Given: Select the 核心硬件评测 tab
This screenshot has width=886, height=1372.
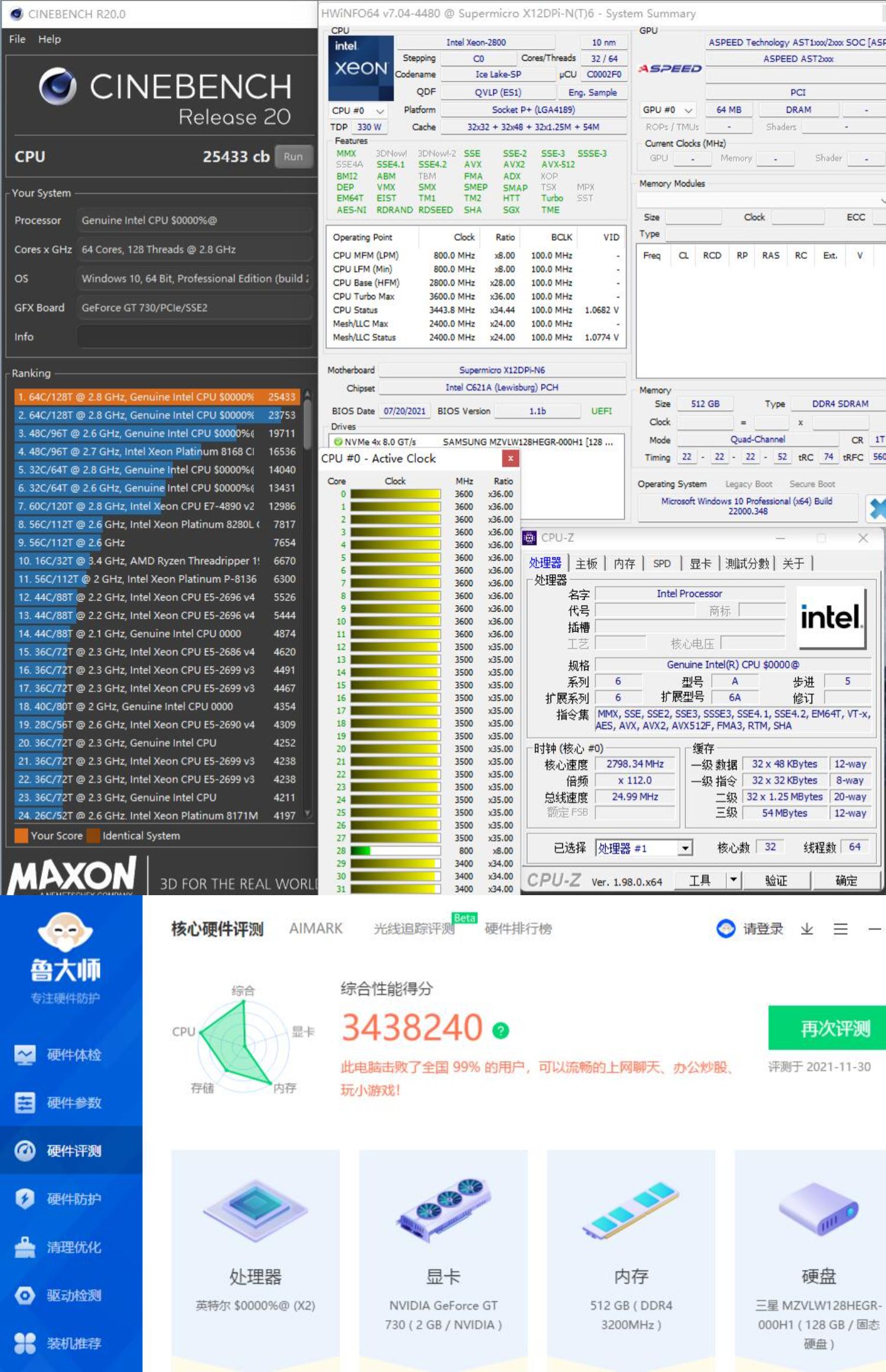Looking at the screenshot, I should (x=217, y=929).
